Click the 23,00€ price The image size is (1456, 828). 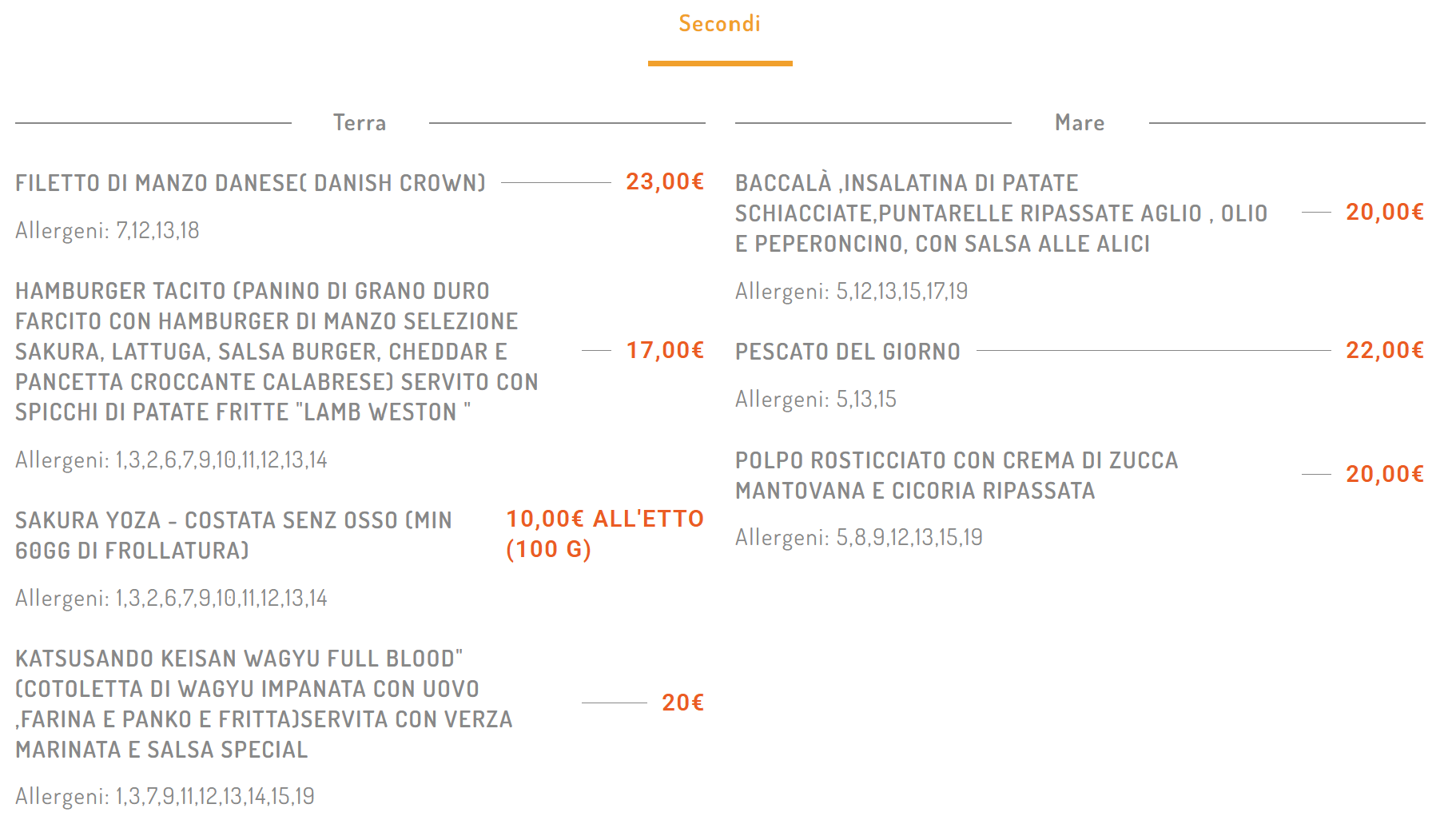[665, 182]
